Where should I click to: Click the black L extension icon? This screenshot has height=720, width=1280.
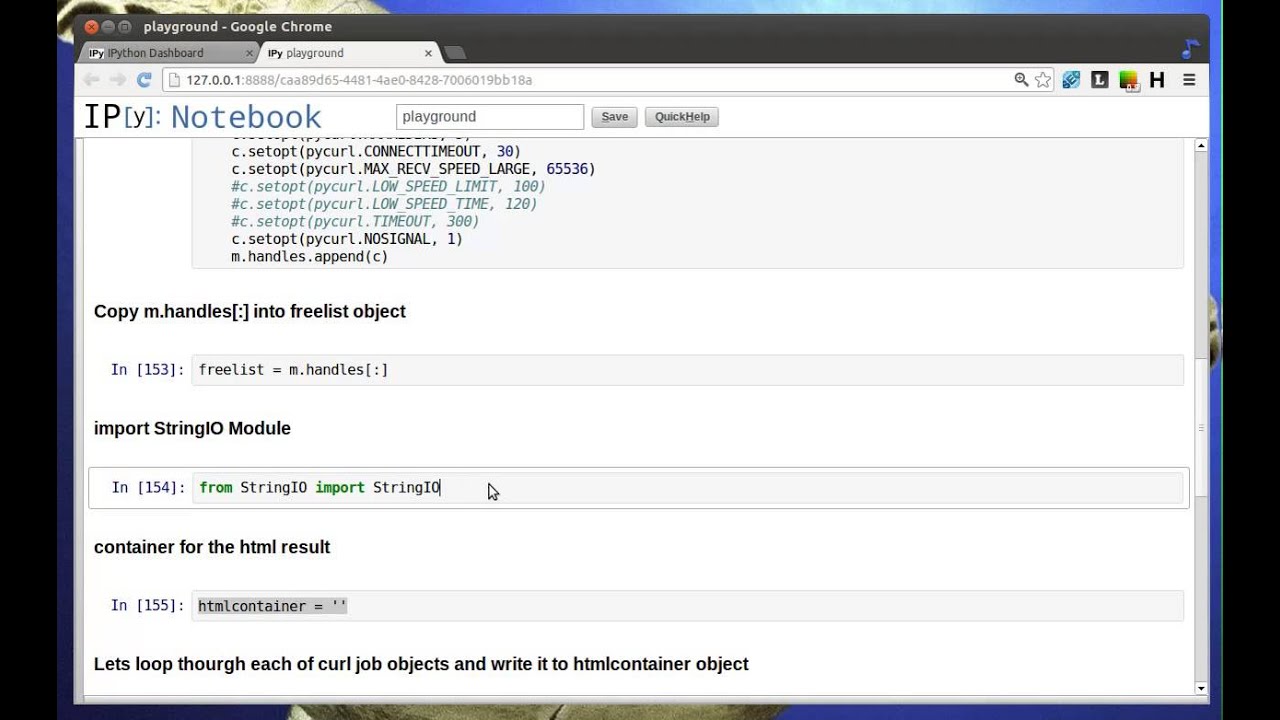(x=1100, y=80)
